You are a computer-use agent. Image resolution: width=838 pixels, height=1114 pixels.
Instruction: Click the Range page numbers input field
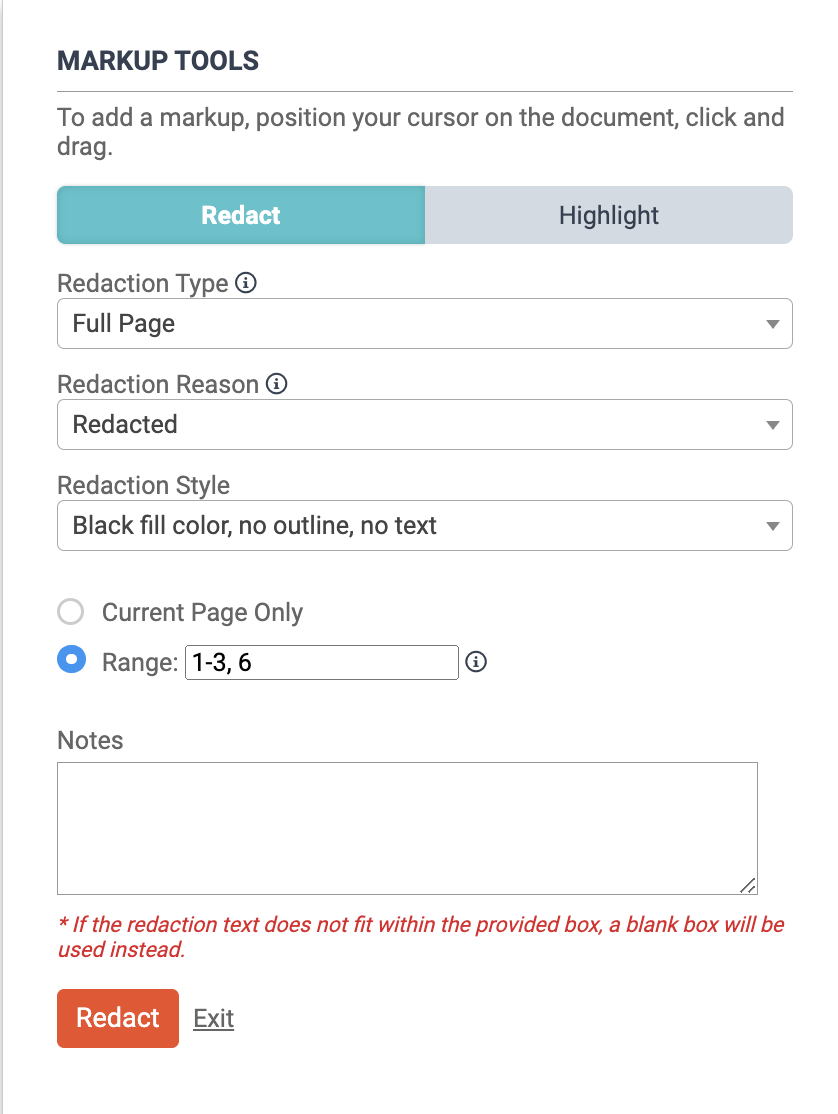tap(321, 662)
